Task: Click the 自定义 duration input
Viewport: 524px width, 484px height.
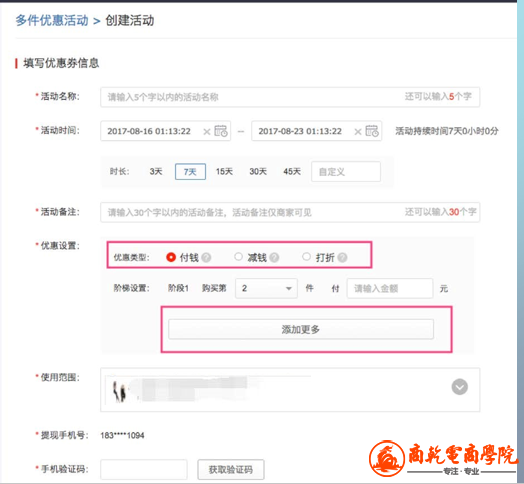Action: 346,172
